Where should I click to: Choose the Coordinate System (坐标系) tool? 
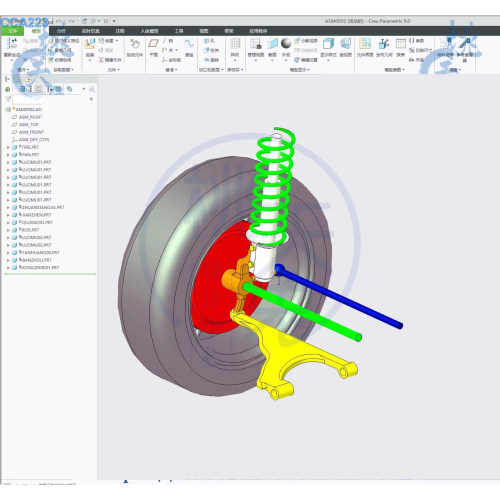172,60
